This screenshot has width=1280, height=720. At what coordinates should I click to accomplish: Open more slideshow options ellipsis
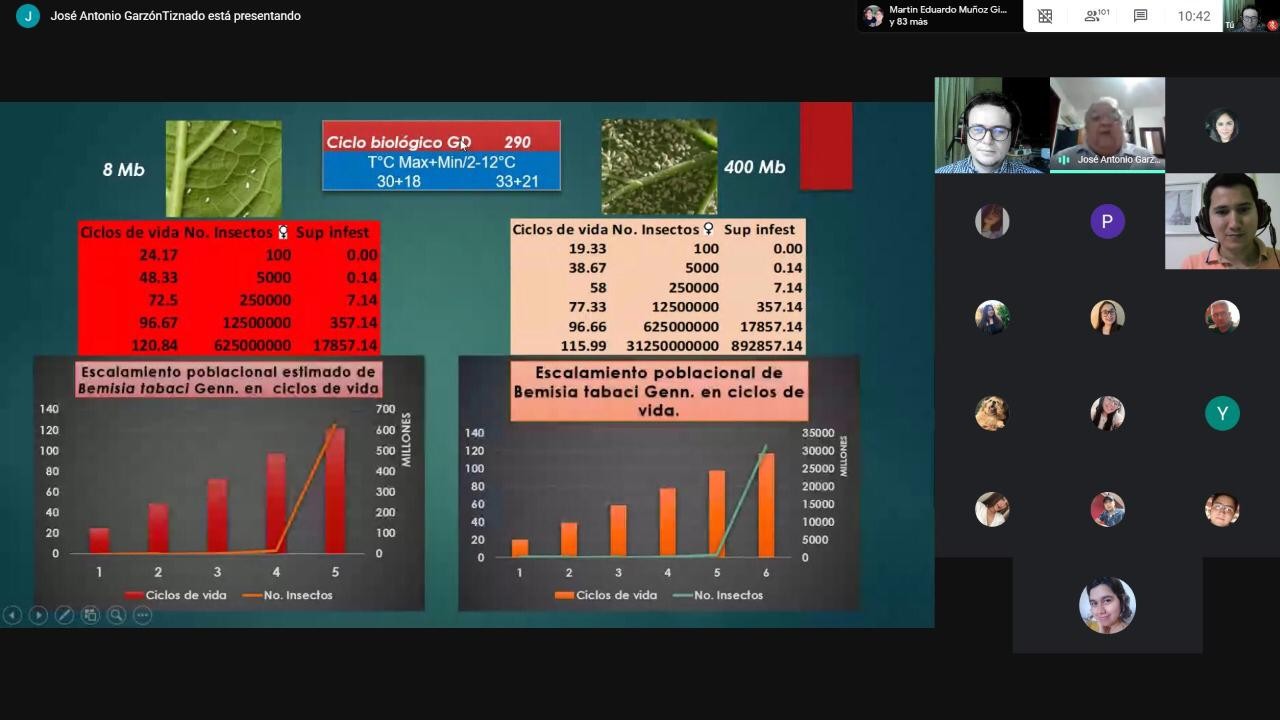coord(142,615)
